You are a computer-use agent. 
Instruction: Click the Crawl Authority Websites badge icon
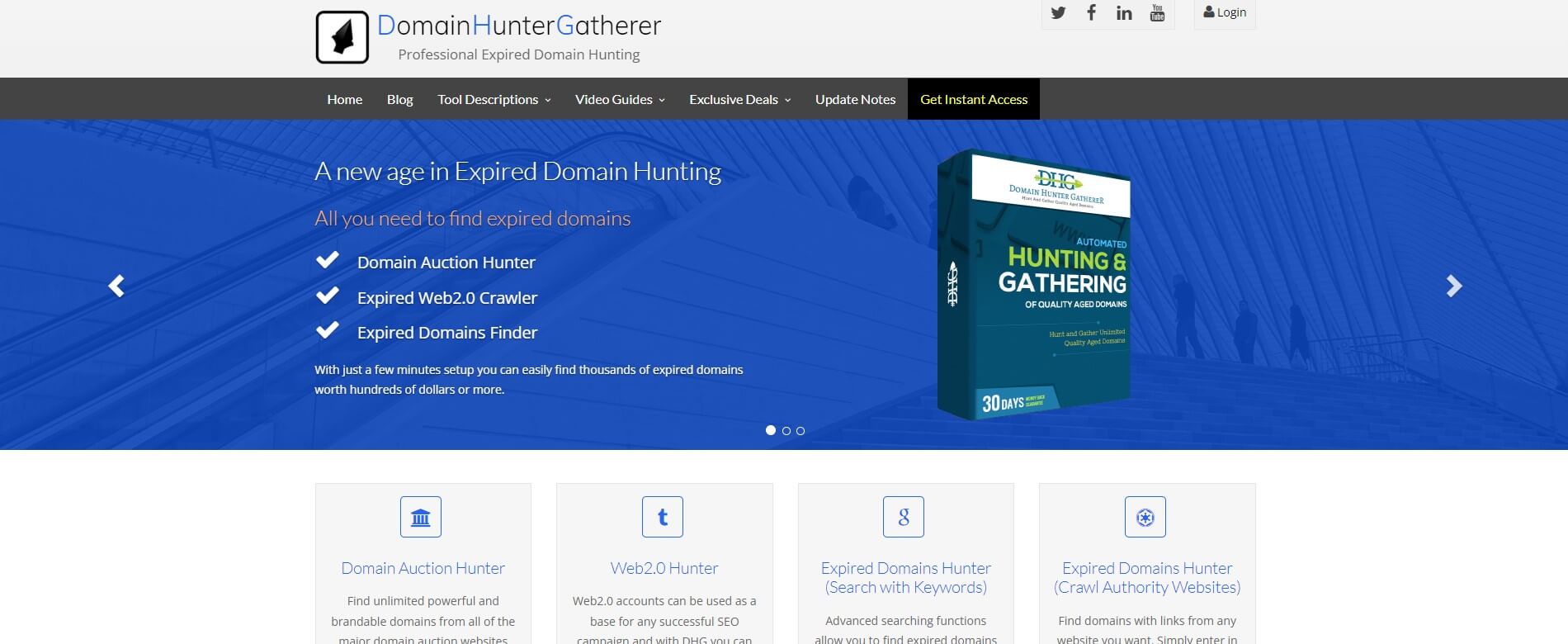pyautogui.click(x=1145, y=517)
